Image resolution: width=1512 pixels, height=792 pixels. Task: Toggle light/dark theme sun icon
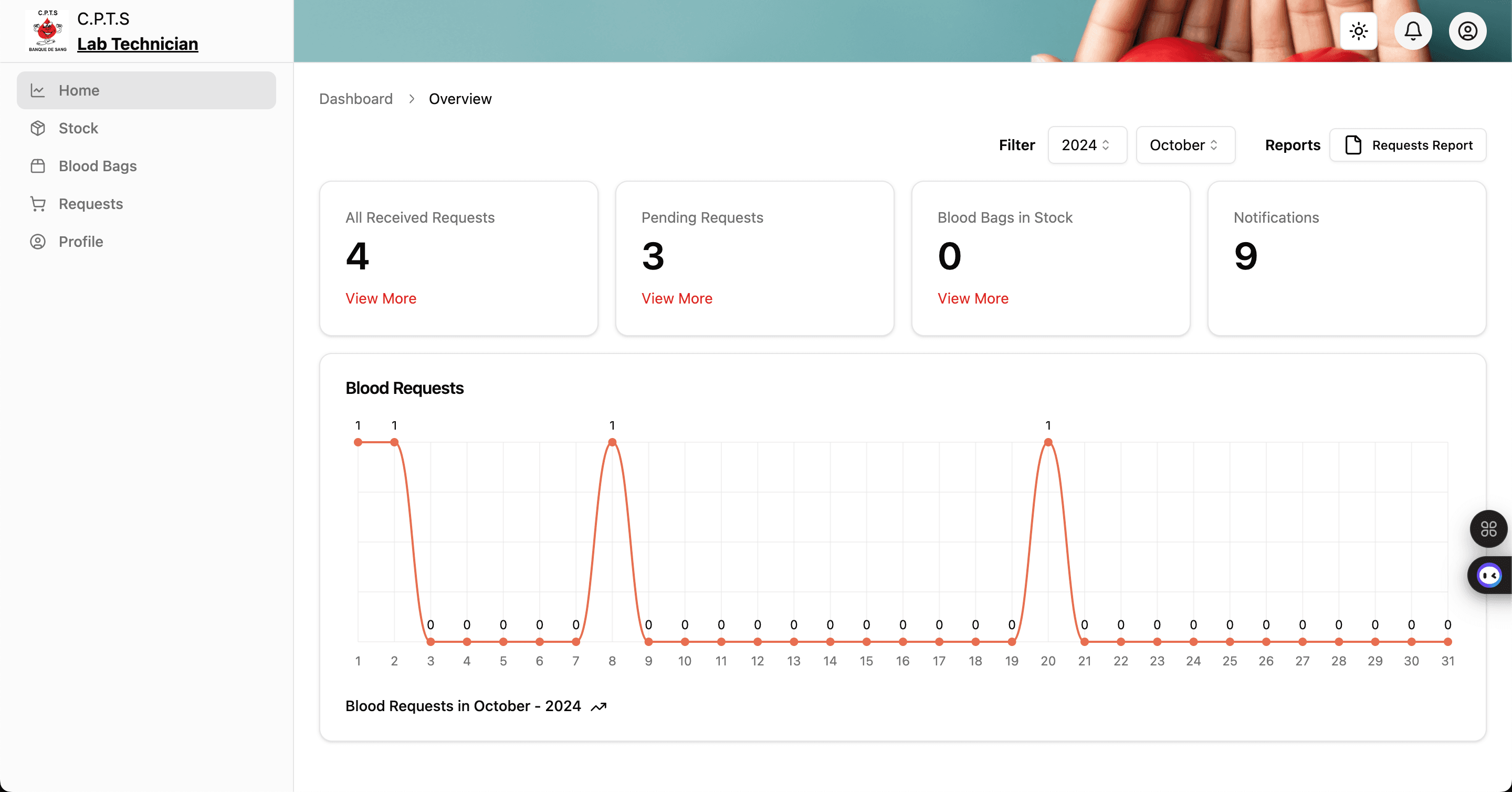tap(1358, 31)
